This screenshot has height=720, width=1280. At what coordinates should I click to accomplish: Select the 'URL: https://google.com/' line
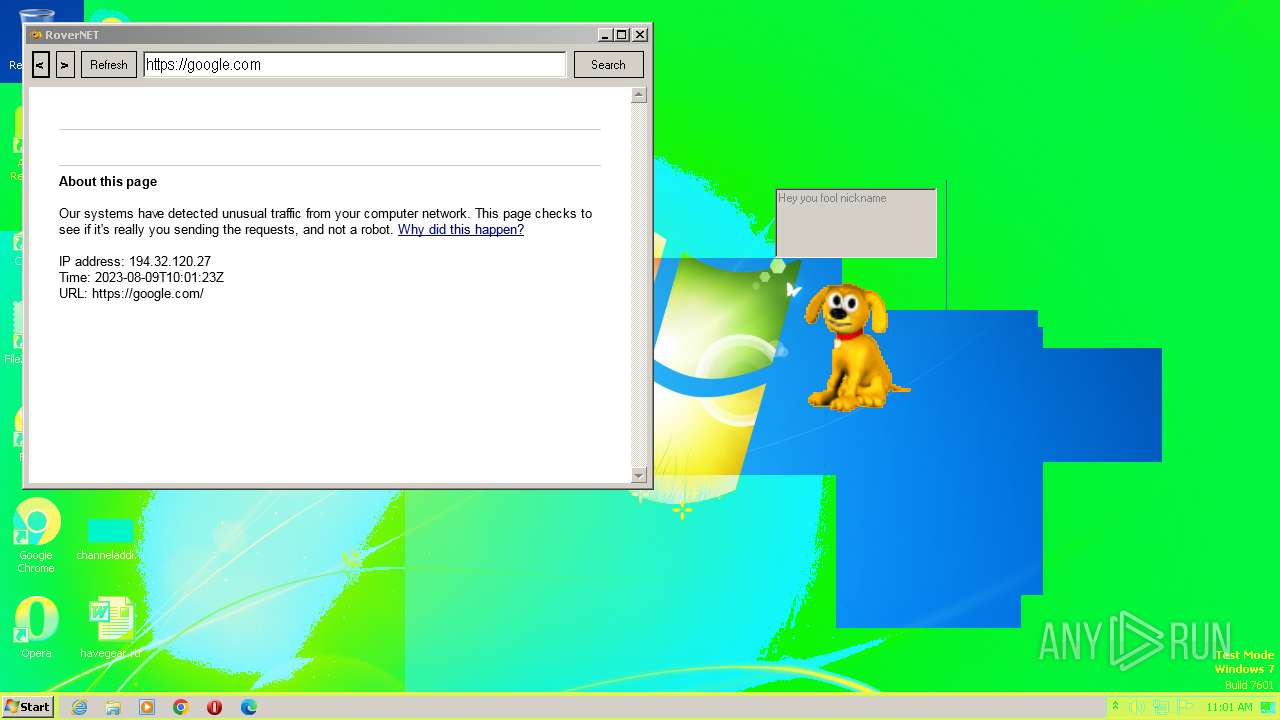[131, 294]
